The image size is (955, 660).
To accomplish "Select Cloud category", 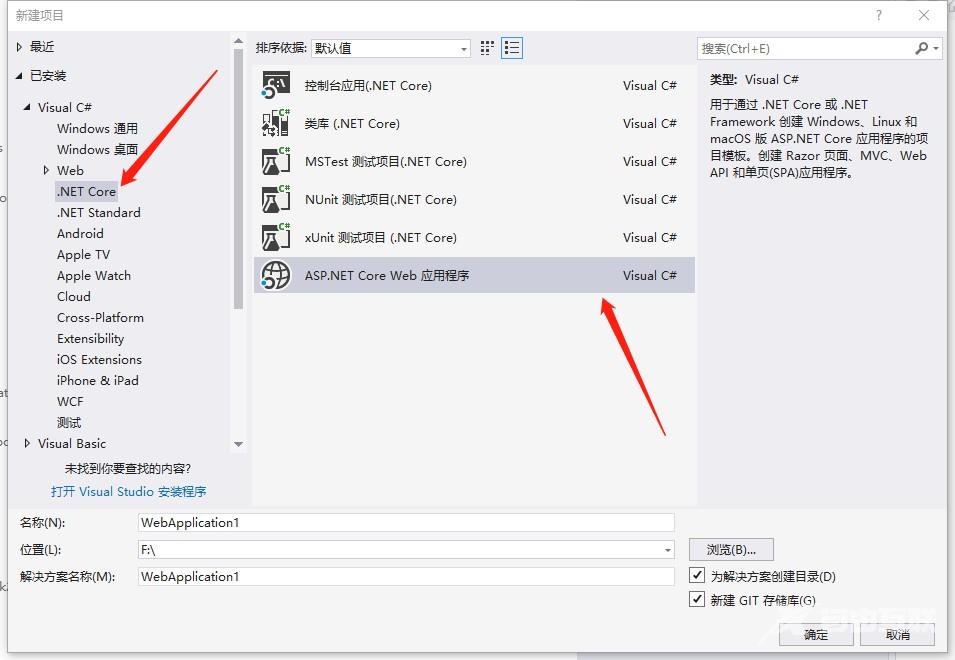I will pos(74,297).
